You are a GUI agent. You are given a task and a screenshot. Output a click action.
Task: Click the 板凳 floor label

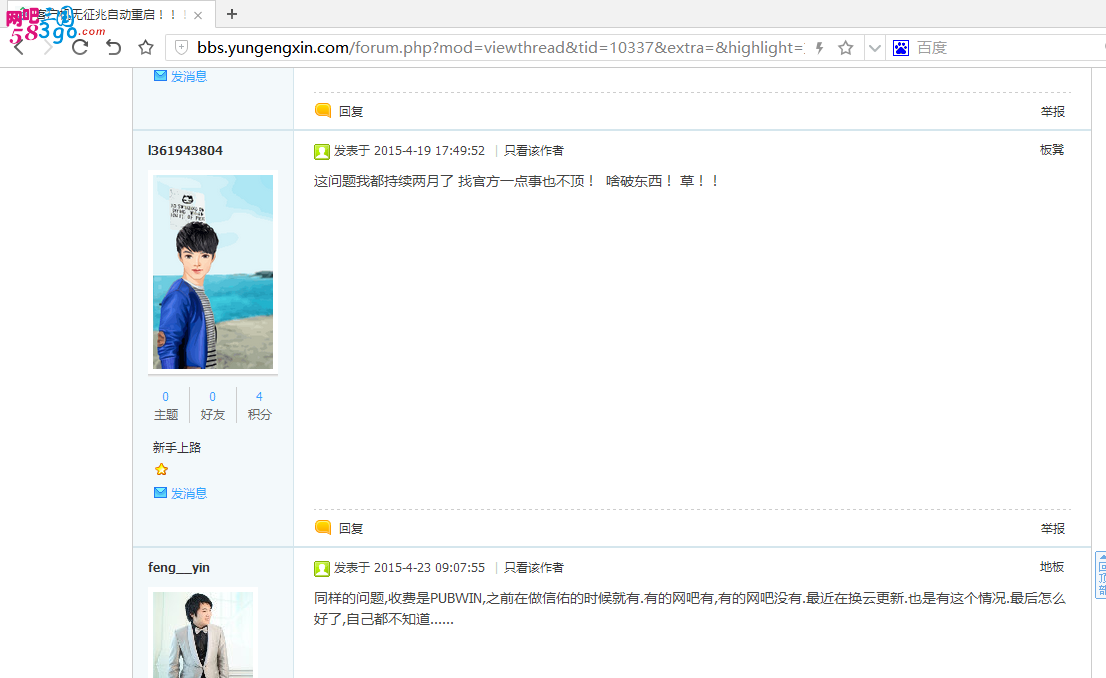(1052, 150)
